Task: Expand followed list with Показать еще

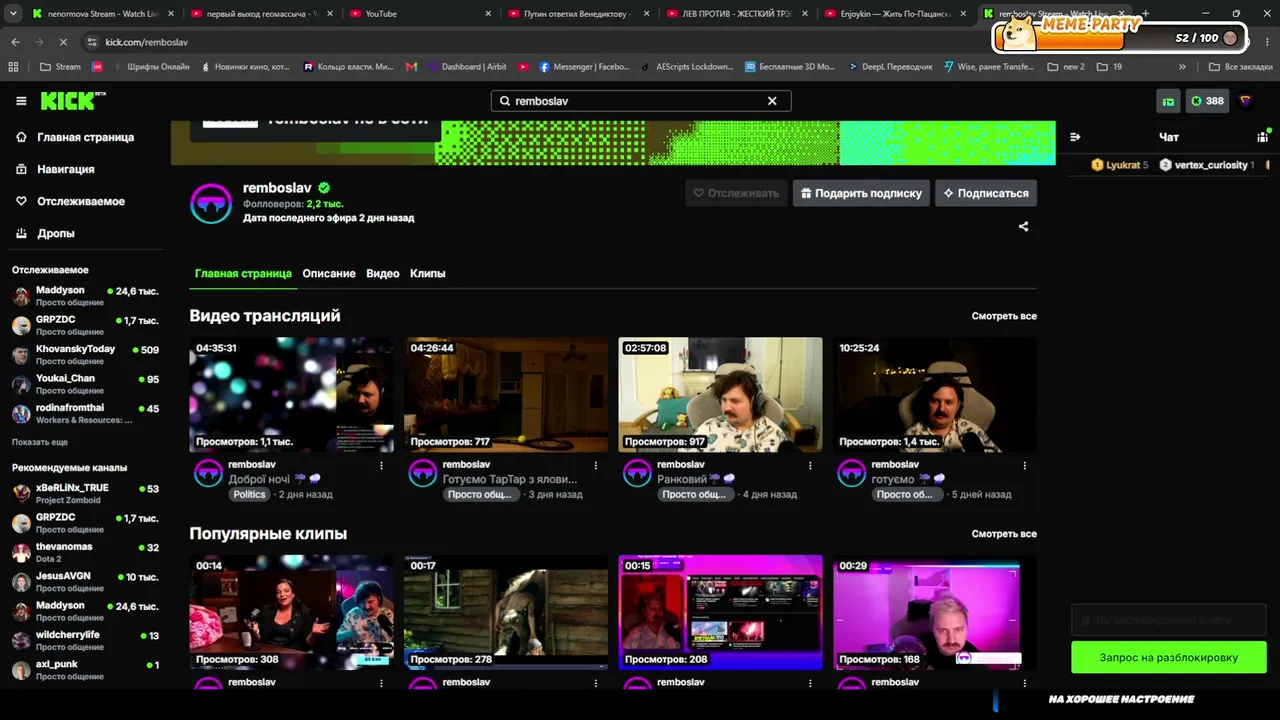Action: (x=40, y=442)
